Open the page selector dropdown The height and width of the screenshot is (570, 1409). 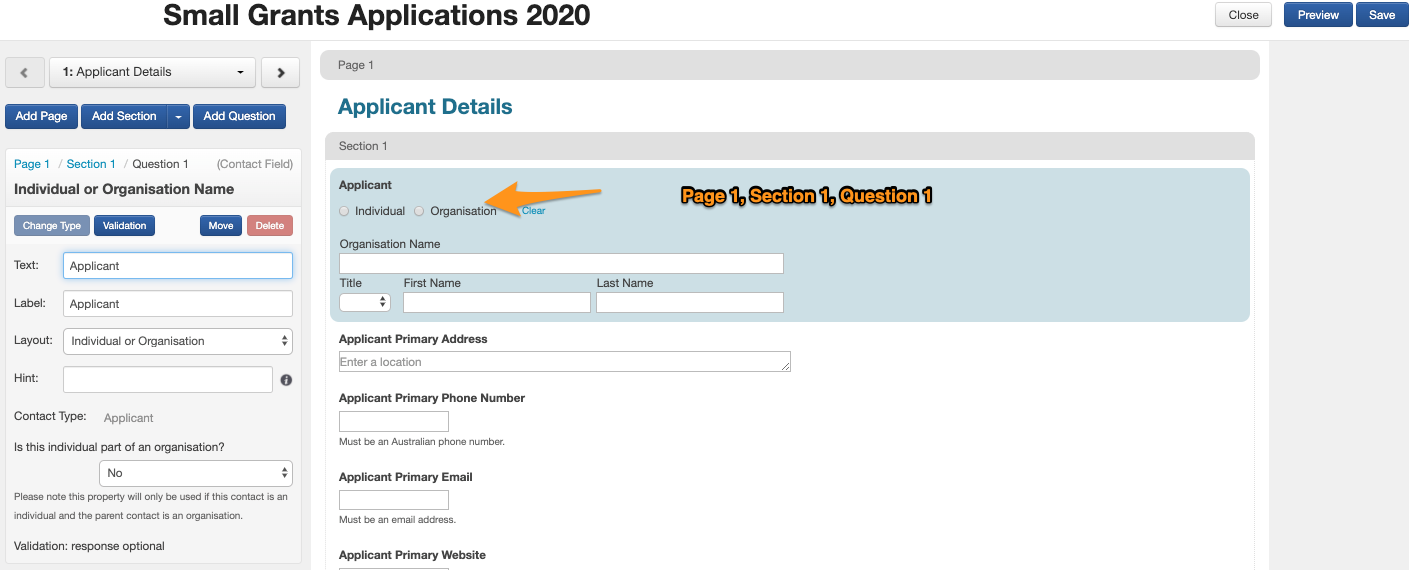pos(153,72)
